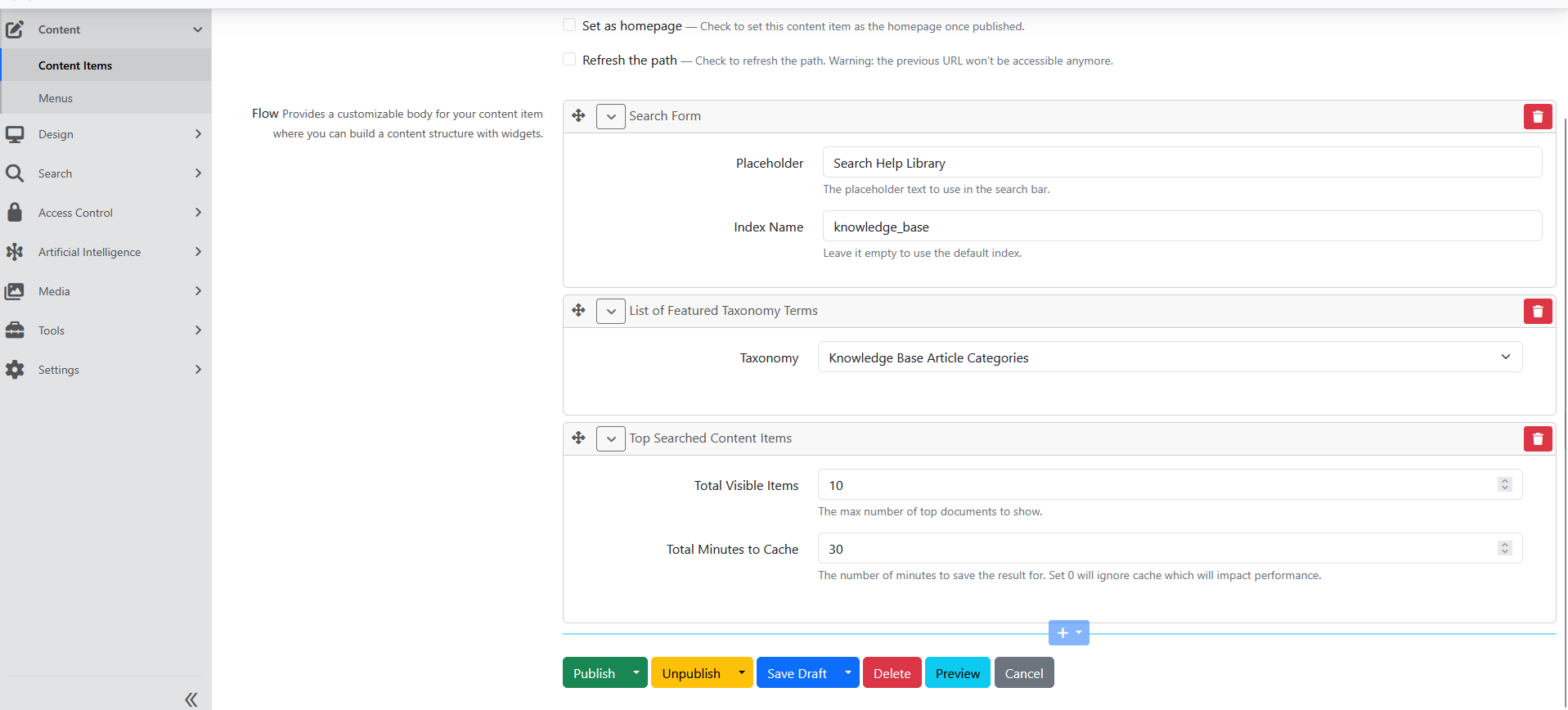Open the Tools sidebar menu
Image resolution: width=1568 pixels, height=710 pixels.
(106, 330)
